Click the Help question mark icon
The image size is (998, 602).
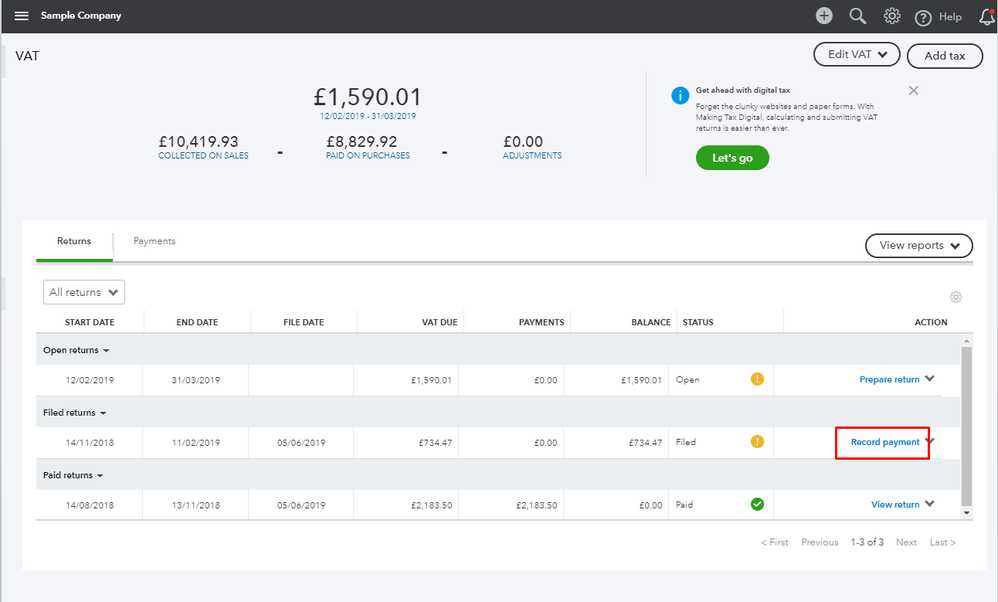point(923,17)
